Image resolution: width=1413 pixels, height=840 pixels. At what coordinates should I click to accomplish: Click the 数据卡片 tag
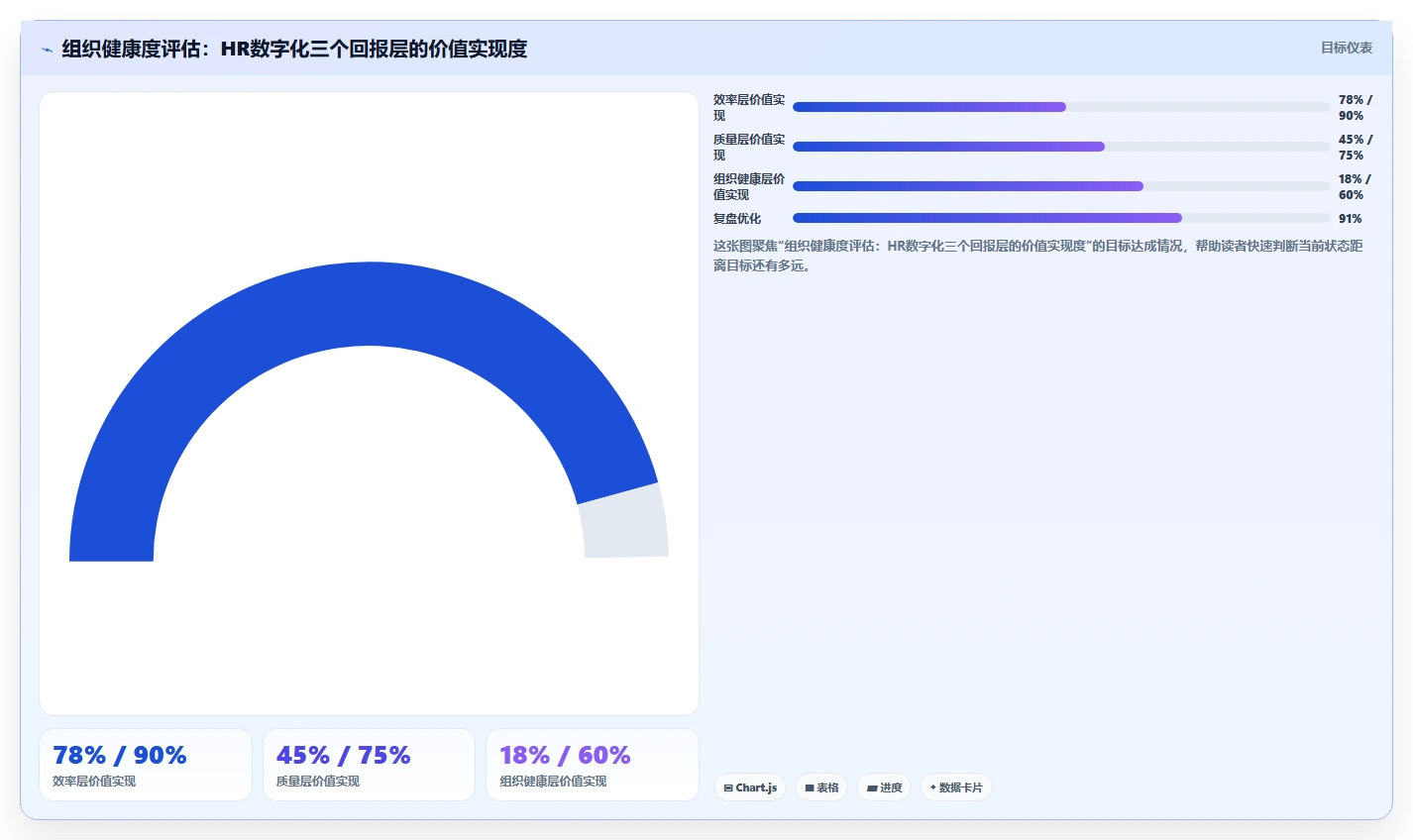click(x=956, y=787)
